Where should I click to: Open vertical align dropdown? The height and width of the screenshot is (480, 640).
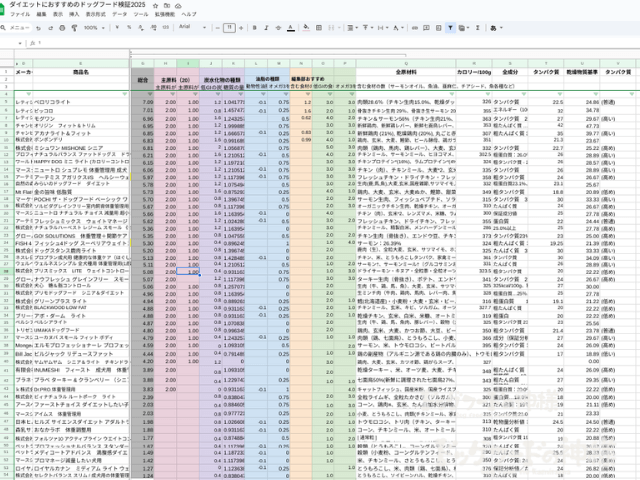click(x=367, y=28)
